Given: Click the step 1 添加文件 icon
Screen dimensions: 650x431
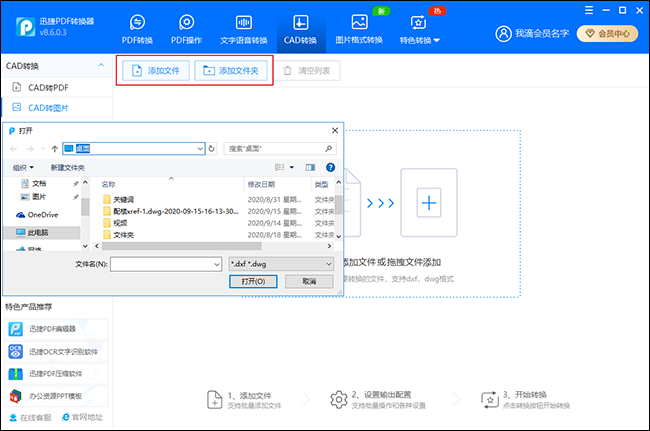Looking at the screenshot, I should (214, 400).
